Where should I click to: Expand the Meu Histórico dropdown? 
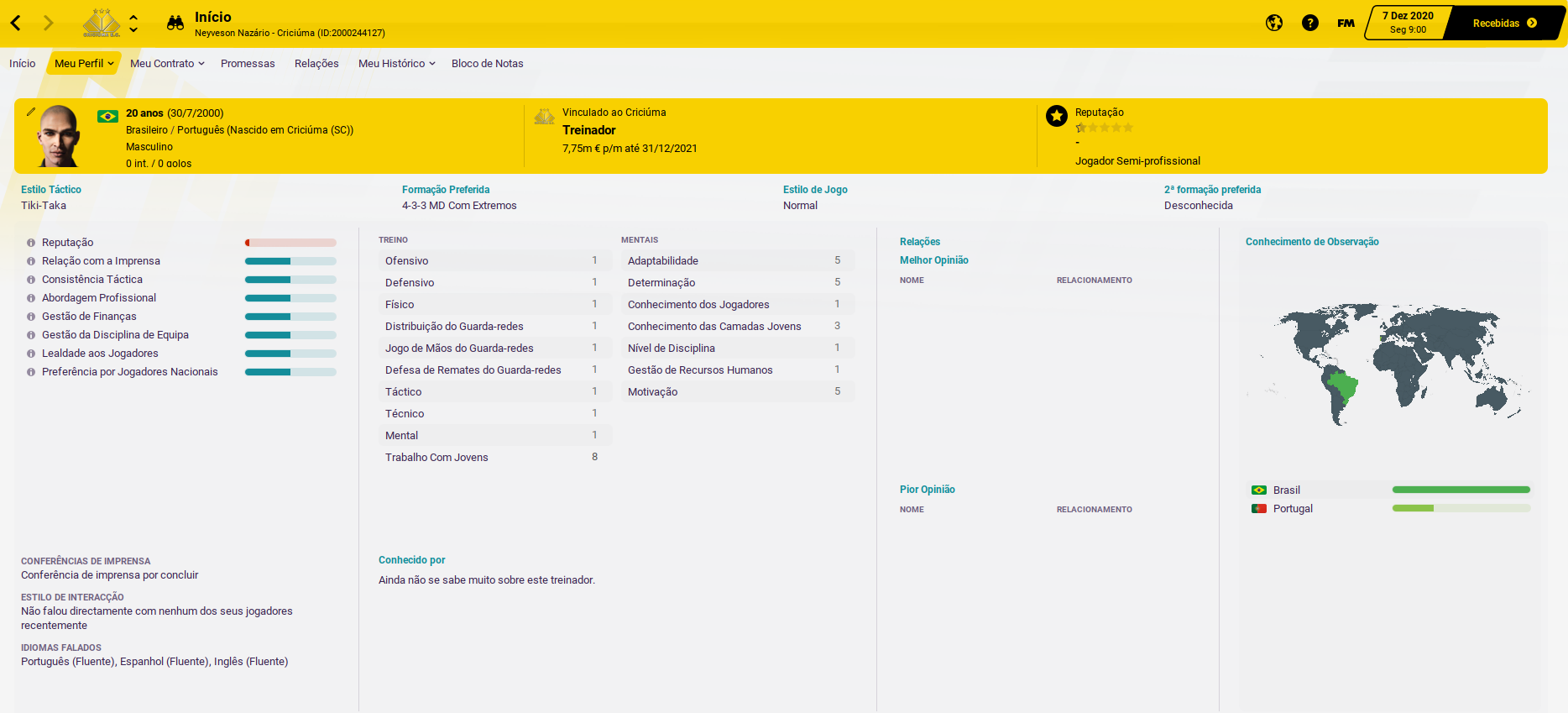[396, 63]
